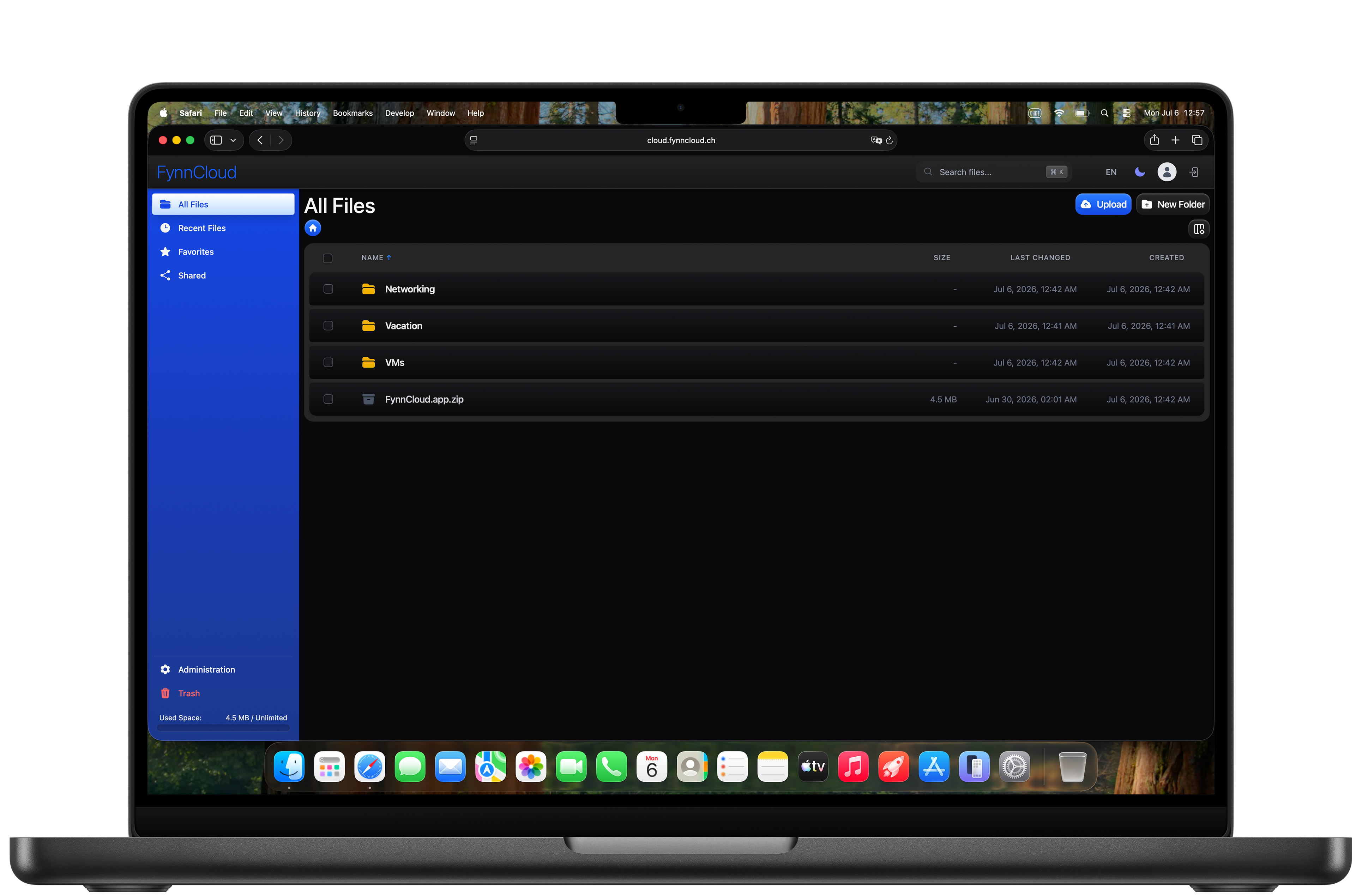Open Shared in sidebar
The height and width of the screenshot is (896, 1362).
(x=223, y=275)
